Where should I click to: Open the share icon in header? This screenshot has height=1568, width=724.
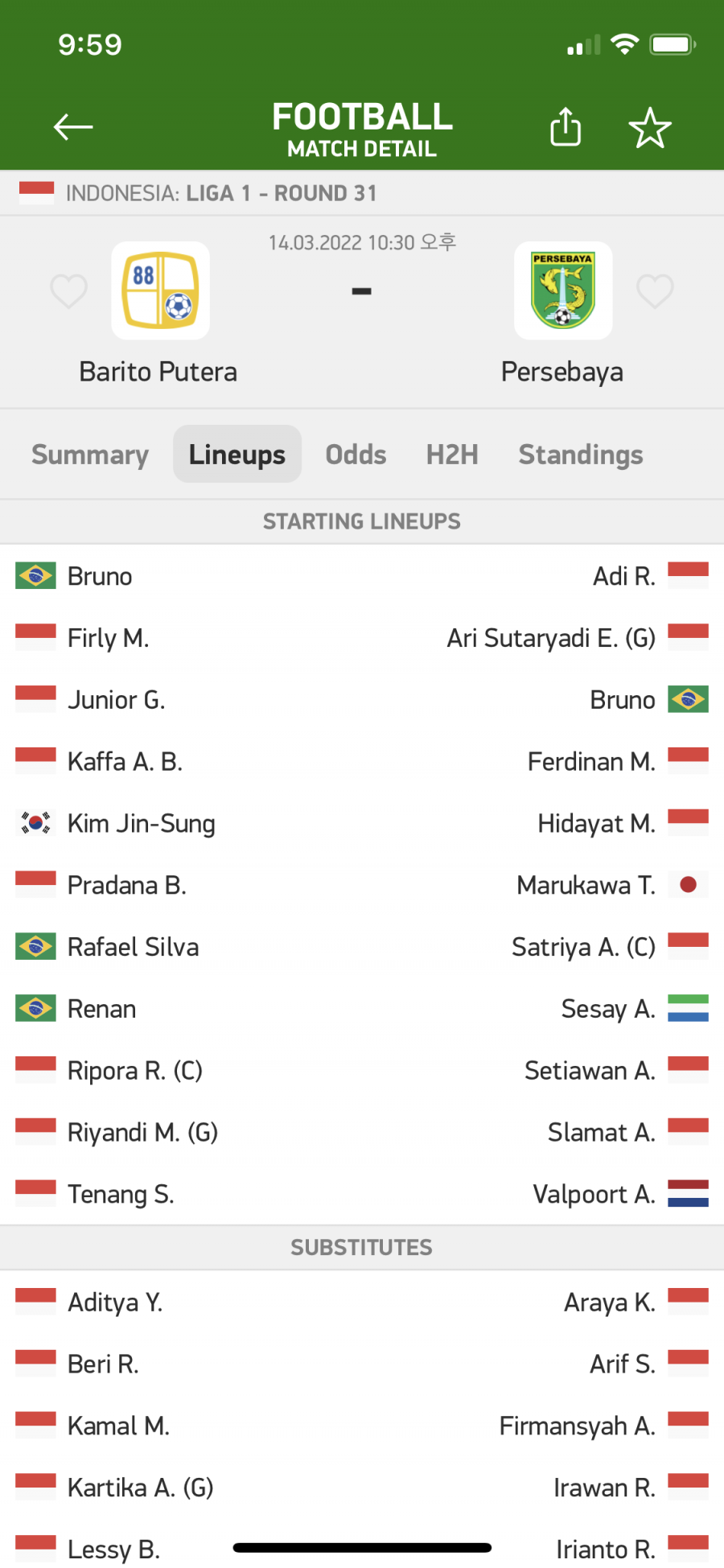pyautogui.click(x=566, y=127)
